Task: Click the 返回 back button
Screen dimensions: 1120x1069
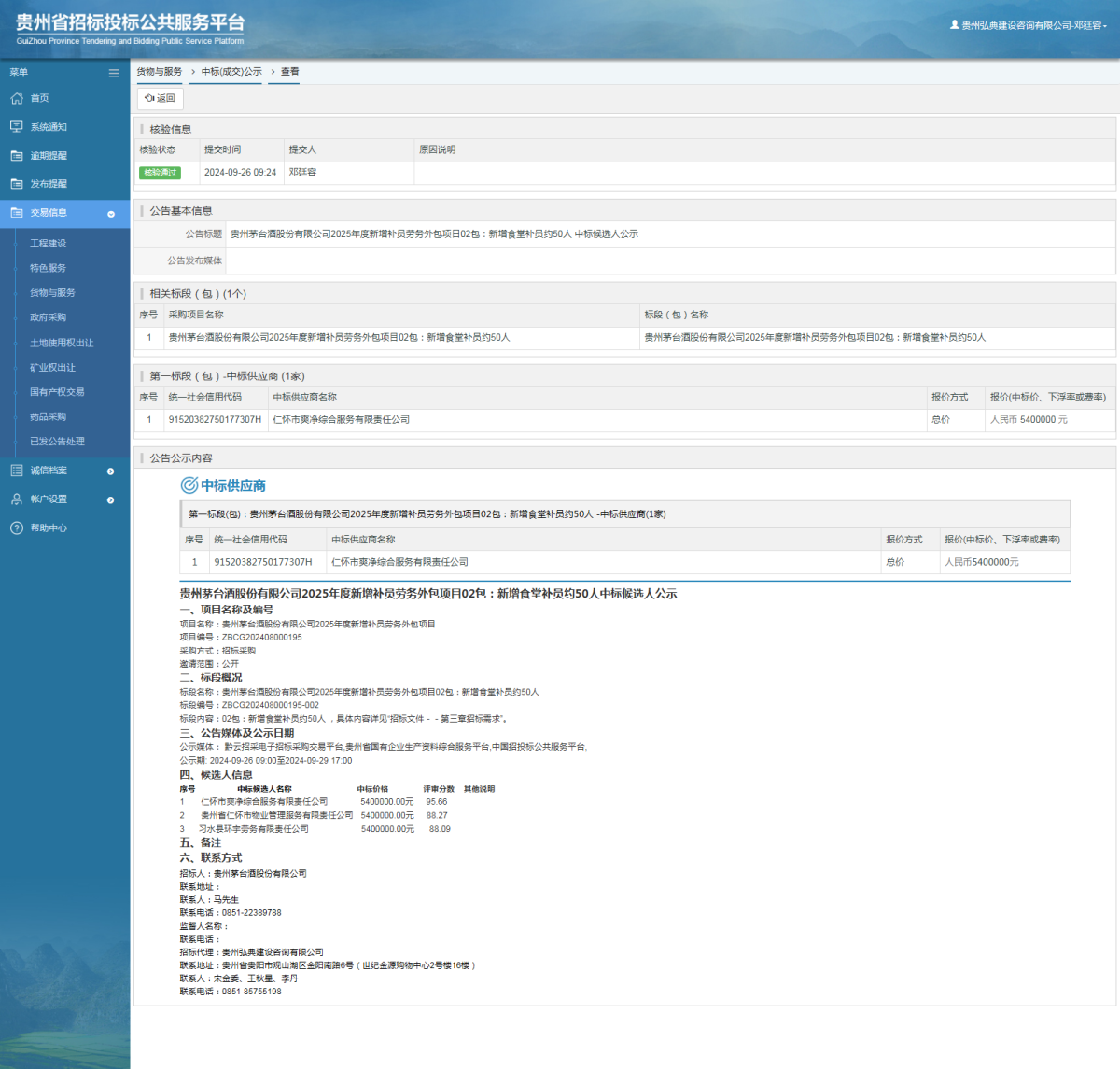Action: pos(161,98)
